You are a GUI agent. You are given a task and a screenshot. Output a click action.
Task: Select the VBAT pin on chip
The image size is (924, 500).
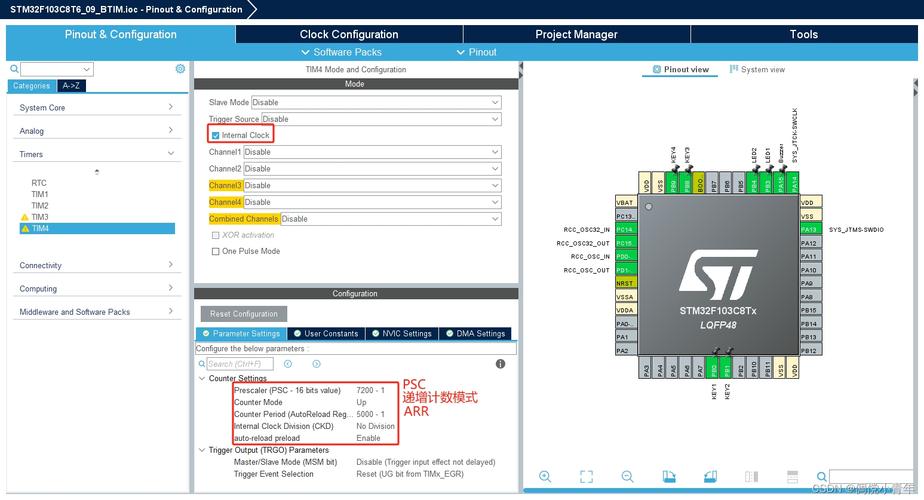(626, 202)
